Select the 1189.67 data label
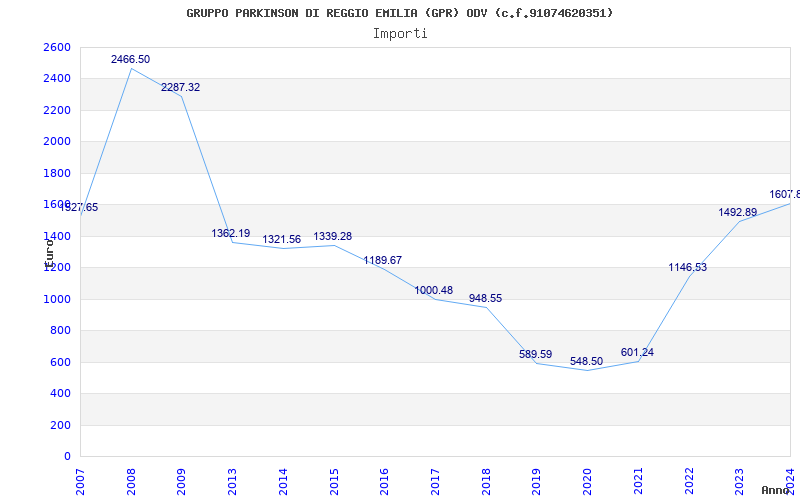 pos(383,260)
